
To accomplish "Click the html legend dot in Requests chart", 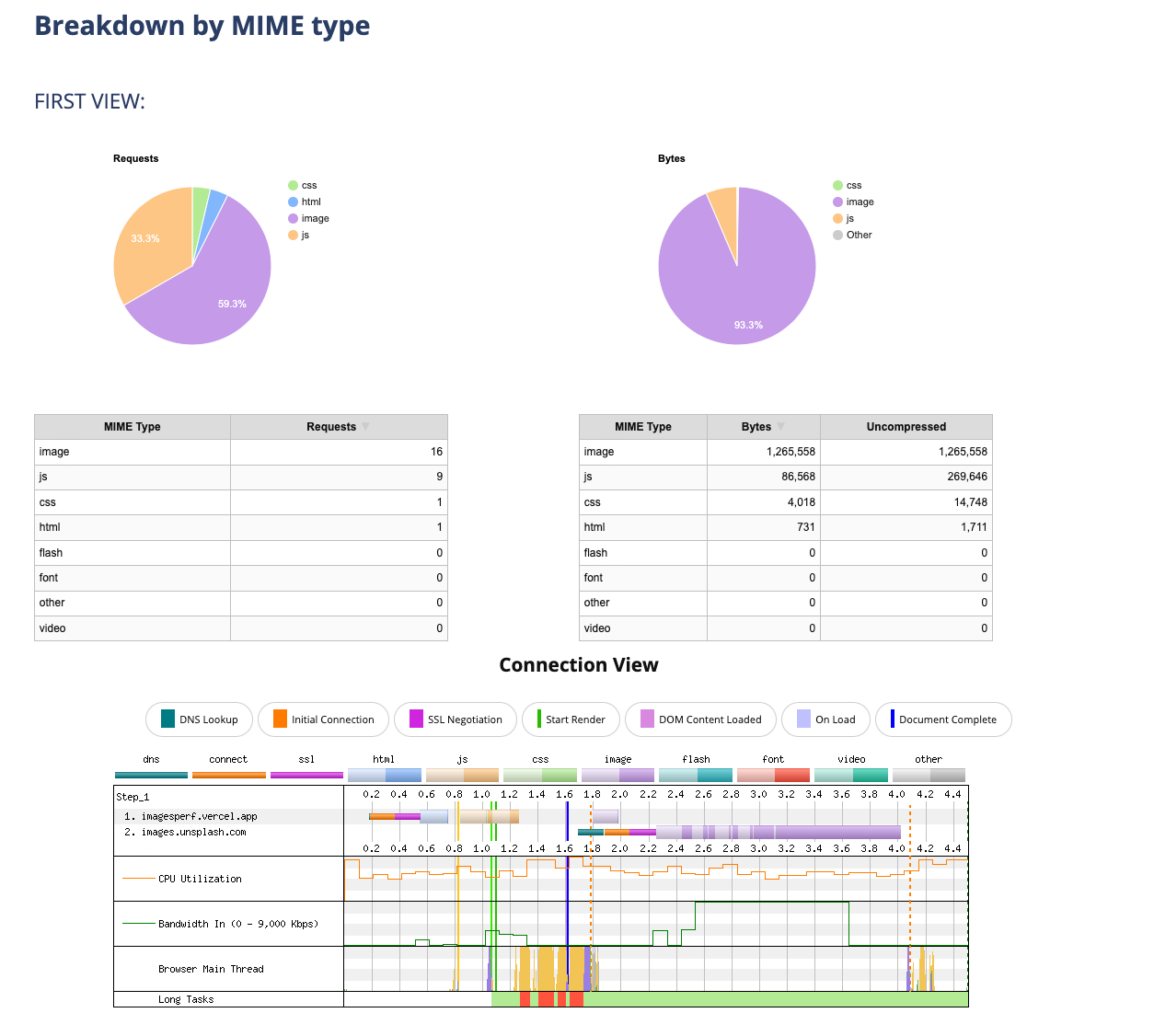I will pos(293,202).
